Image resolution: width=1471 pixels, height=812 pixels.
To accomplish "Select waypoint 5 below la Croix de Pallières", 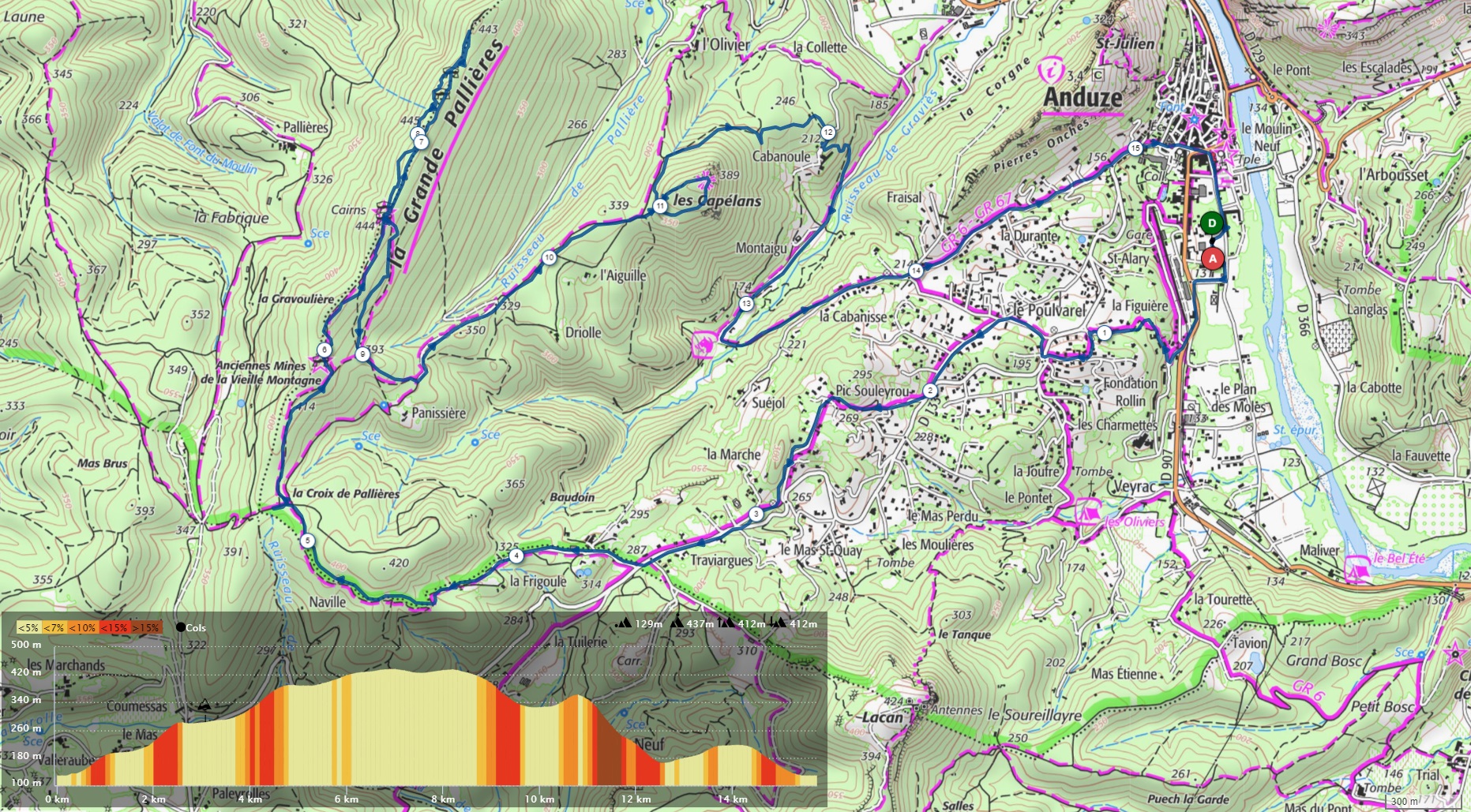I will [307, 541].
